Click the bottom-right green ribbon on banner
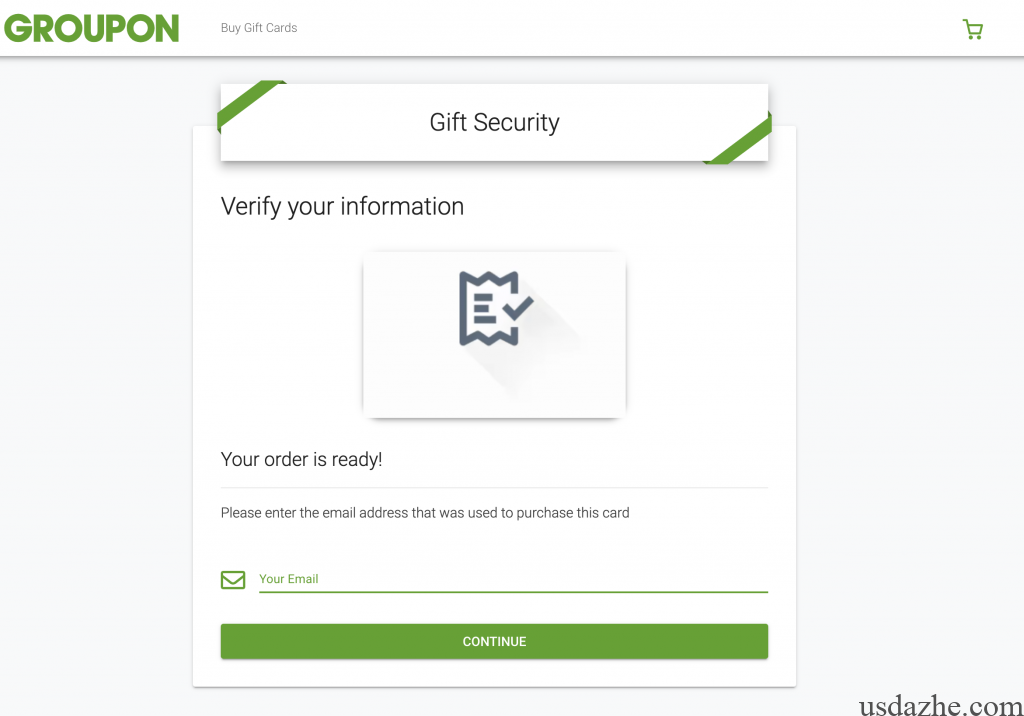This screenshot has height=716, width=1024. pos(742,142)
